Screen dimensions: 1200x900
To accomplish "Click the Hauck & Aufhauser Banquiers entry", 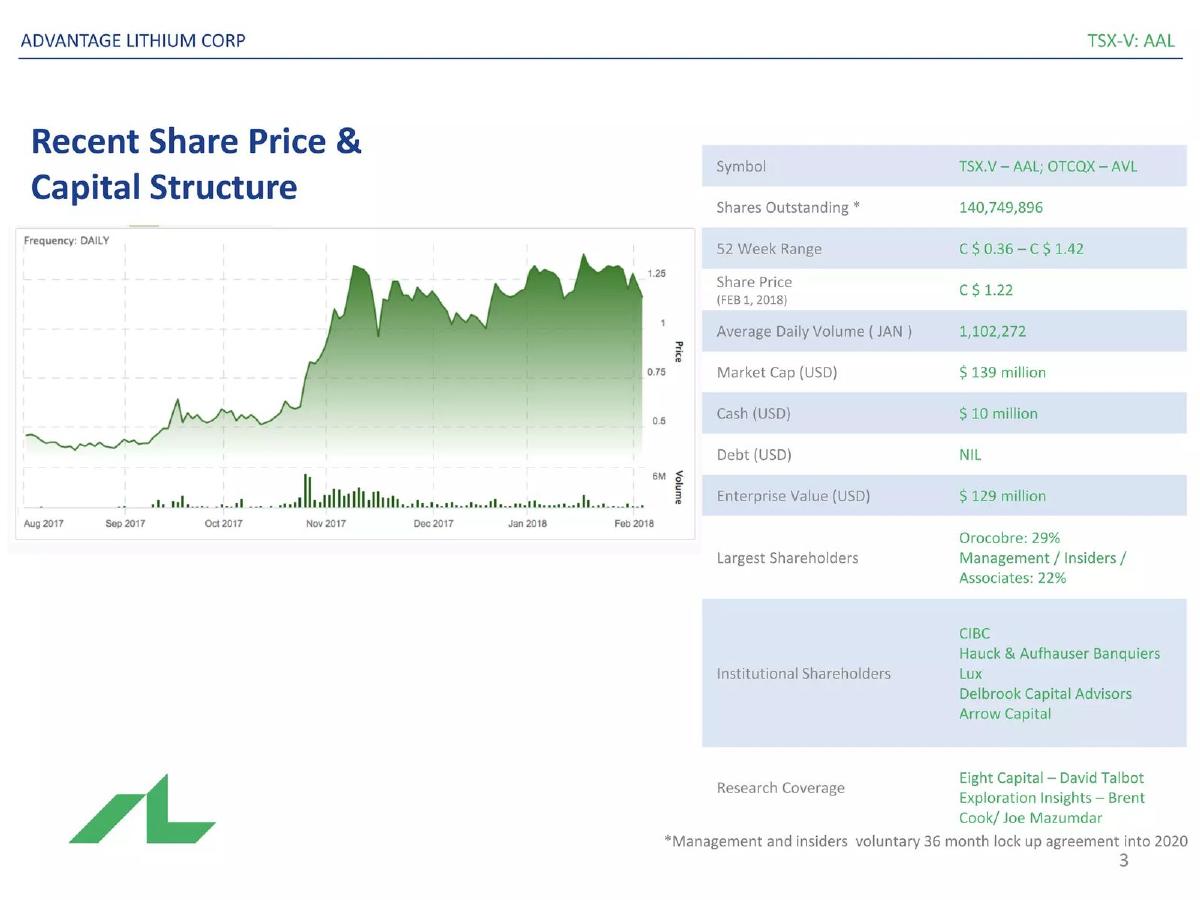I will (1059, 653).
